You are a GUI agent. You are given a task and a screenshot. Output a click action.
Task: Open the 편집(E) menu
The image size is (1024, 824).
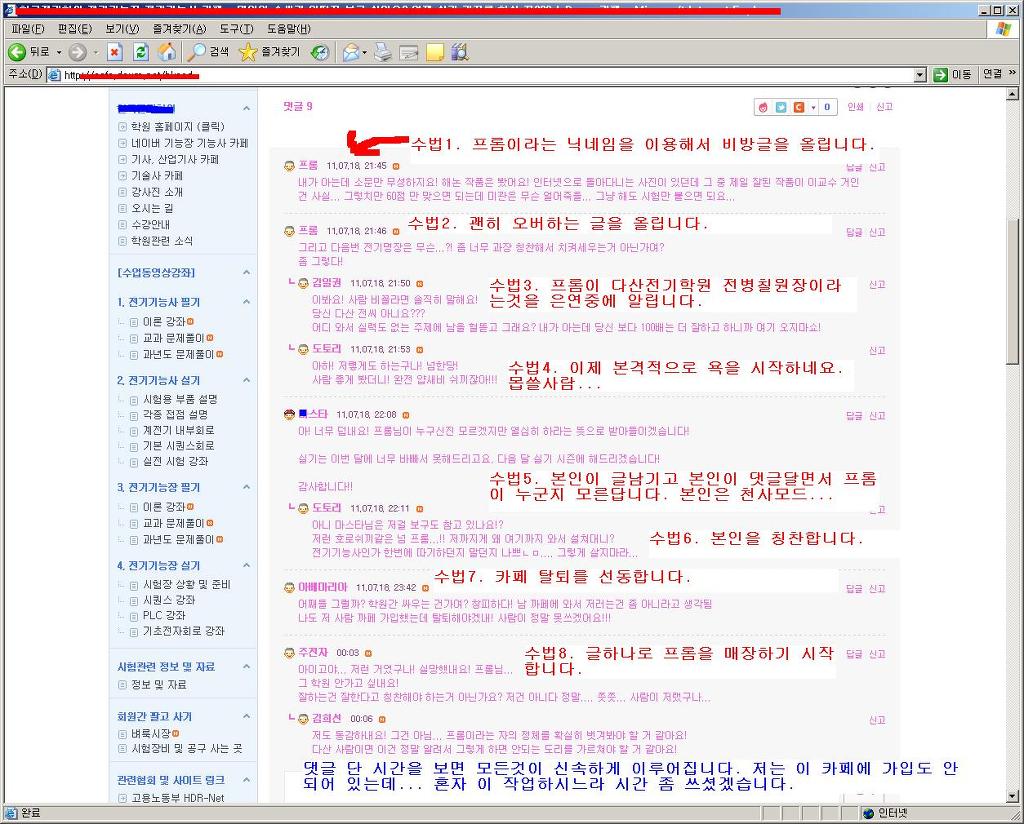coord(74,29)
